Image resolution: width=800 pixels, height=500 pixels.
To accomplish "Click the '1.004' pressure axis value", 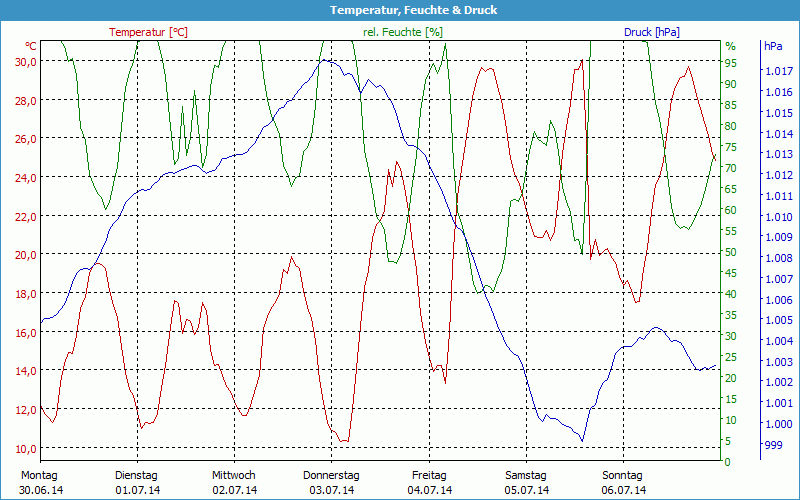I will (779, 341).
